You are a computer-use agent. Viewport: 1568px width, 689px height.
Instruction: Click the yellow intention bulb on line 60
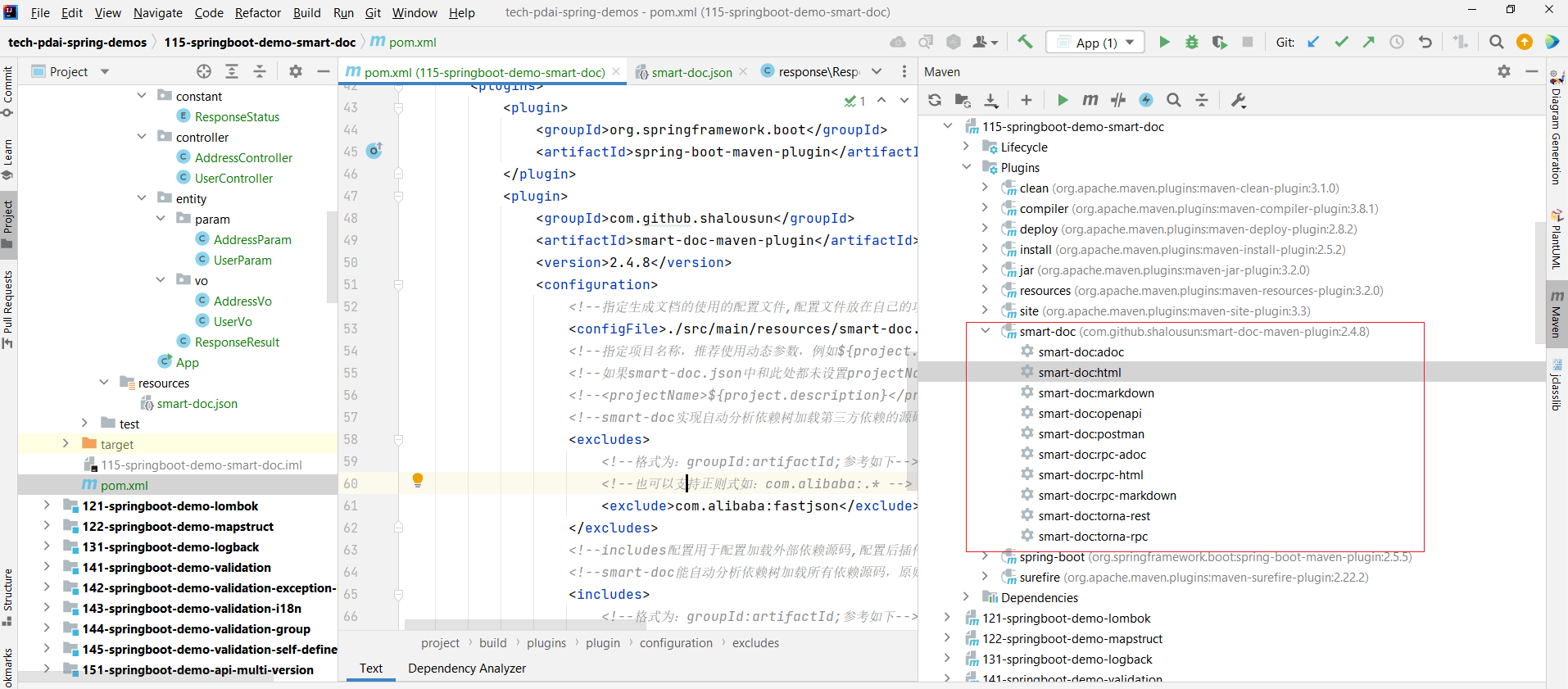pos(418,479)
